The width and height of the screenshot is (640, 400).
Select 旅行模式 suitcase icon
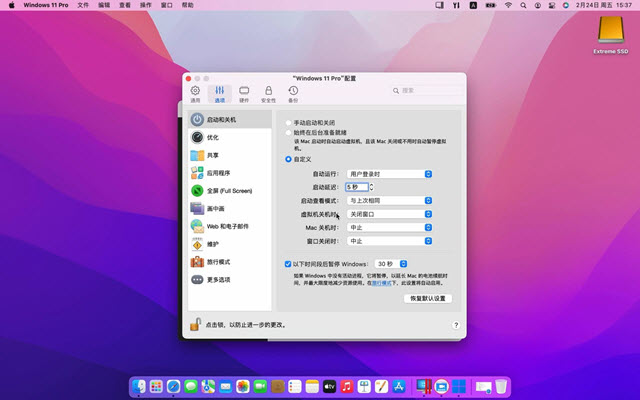pos(197,262)
